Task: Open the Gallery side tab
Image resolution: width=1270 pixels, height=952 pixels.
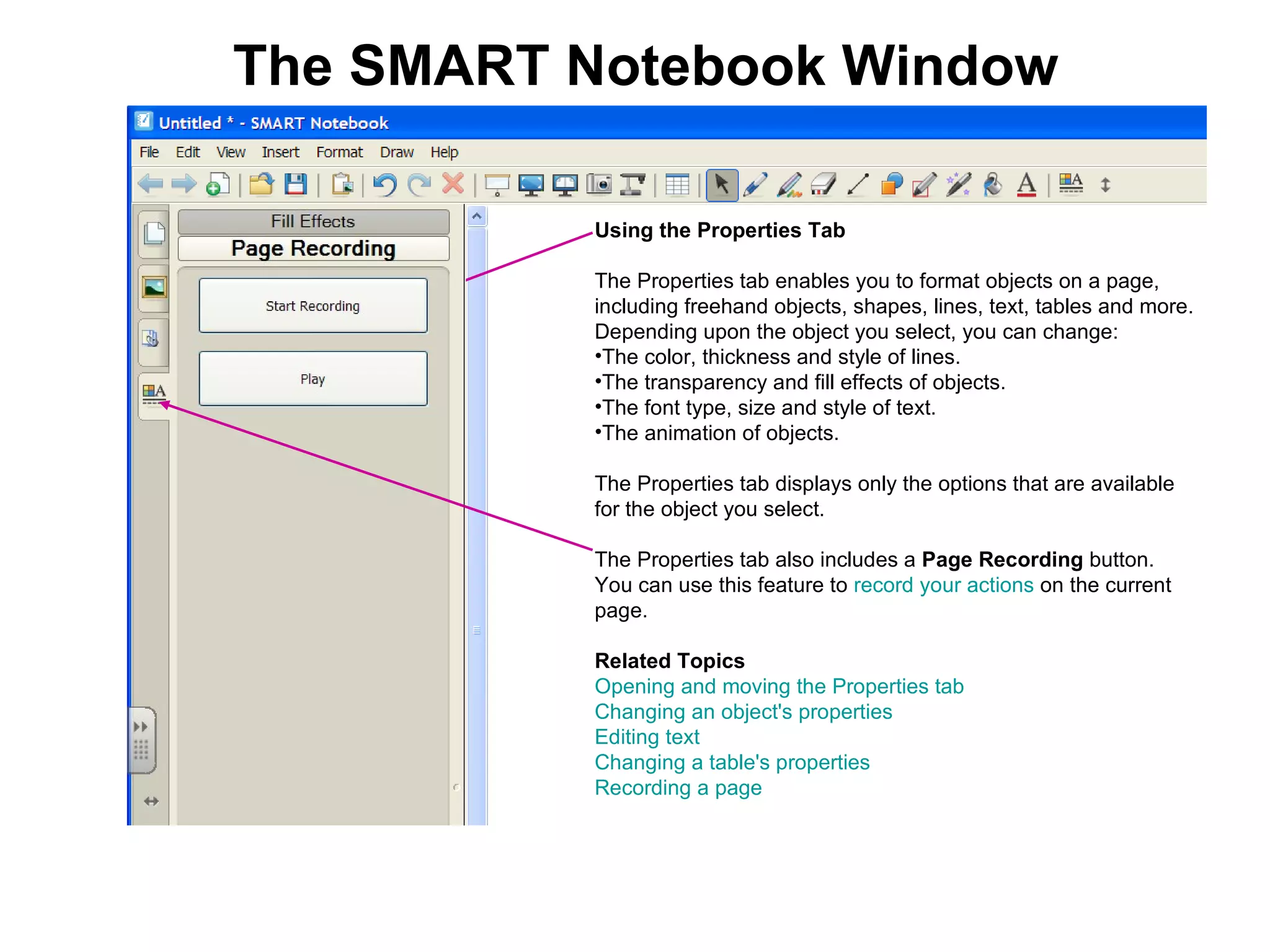Action: coord(154,288)
